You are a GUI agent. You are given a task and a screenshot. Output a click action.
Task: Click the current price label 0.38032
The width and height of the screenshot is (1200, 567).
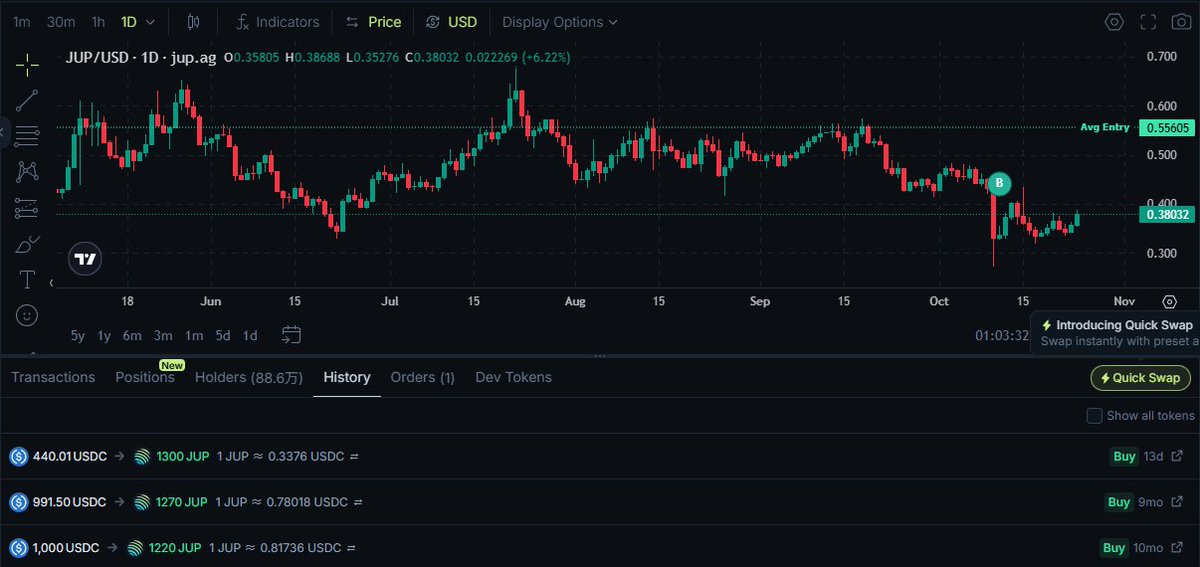pyautogui.click(x=1168, y=213)
